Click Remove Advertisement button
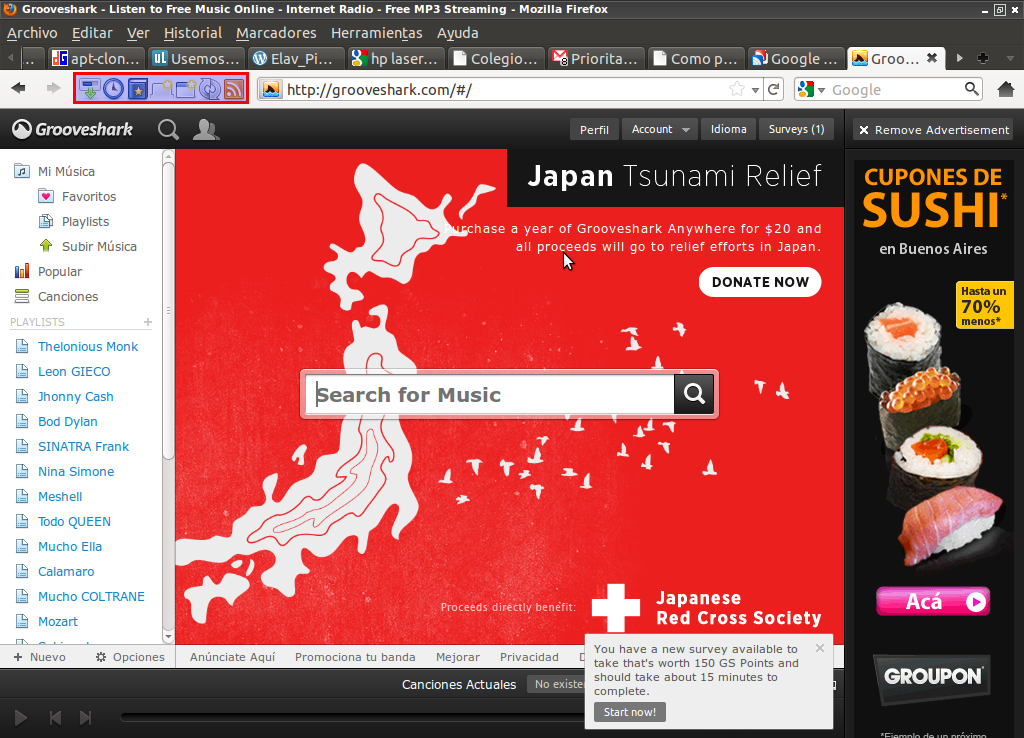The width and height of the screenshot is (1024, 738). click(934, 130)
